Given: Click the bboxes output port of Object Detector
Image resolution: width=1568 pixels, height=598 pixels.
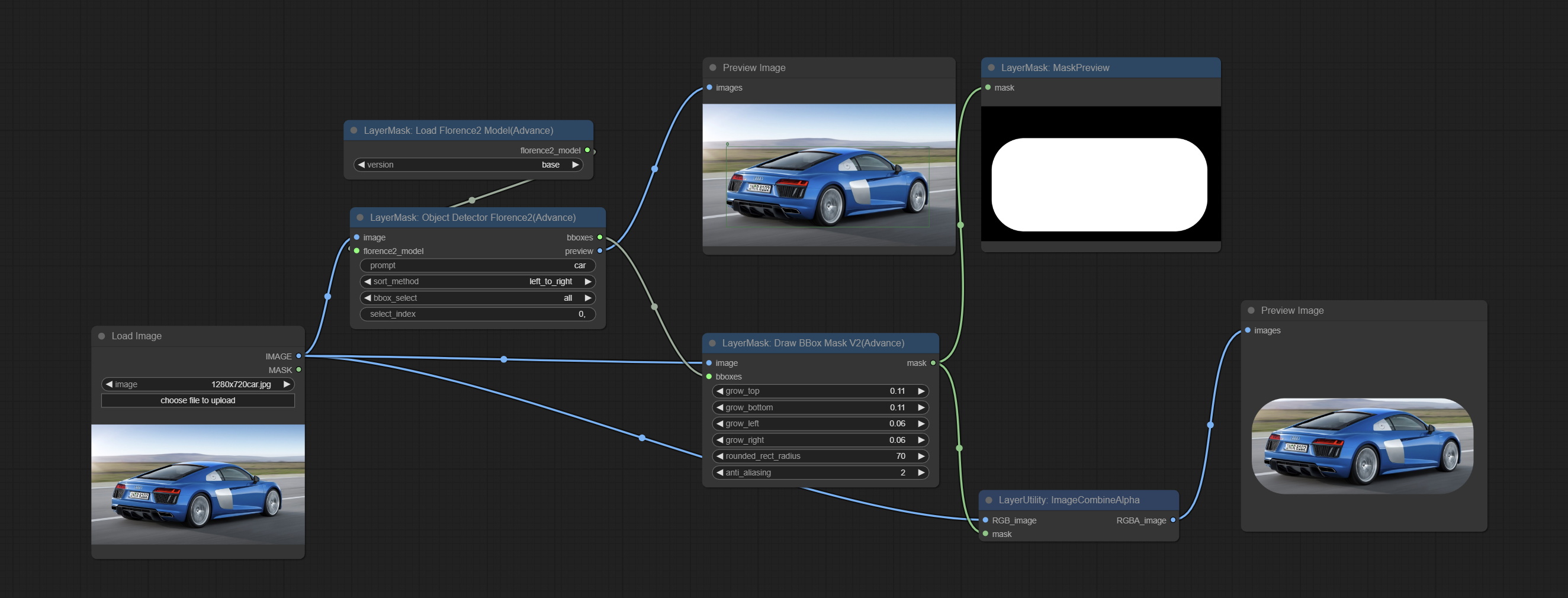Looking at the screenshot, I should pos(600,237).
